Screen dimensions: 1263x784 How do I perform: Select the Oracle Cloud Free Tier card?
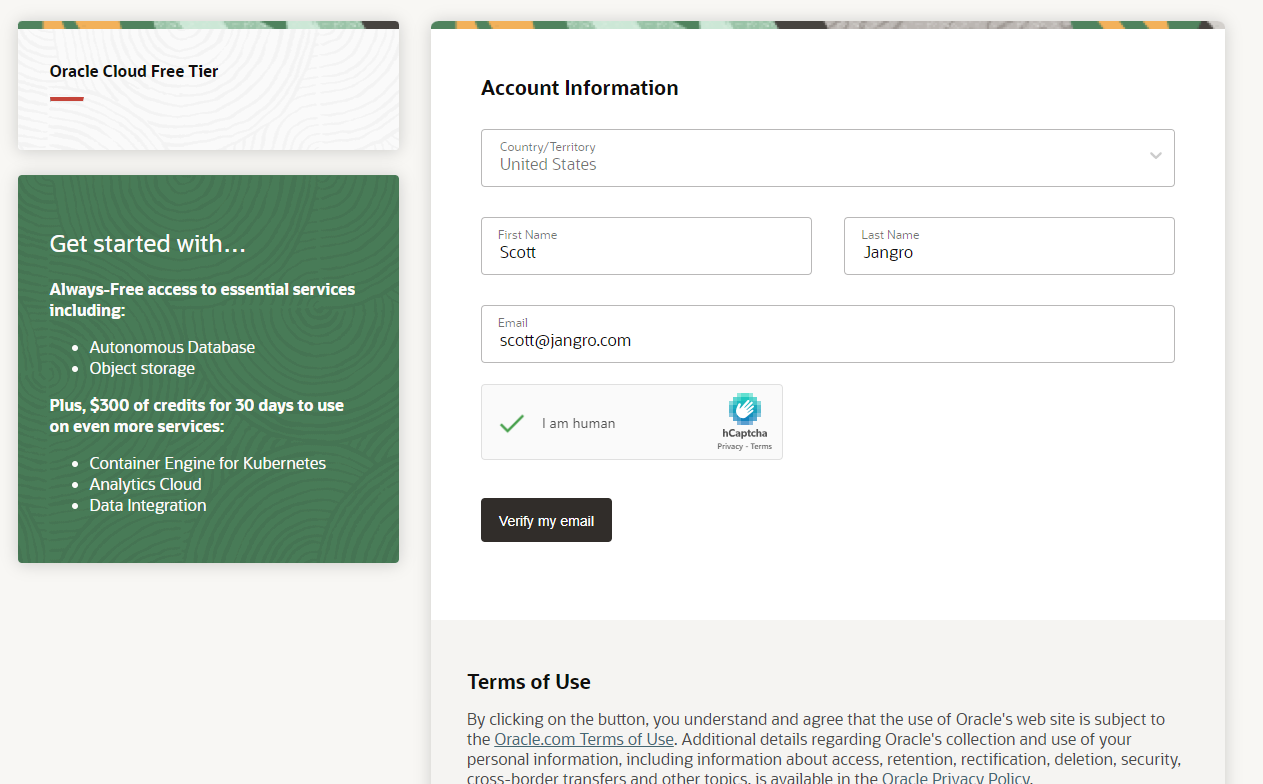[x=208, y=86]
